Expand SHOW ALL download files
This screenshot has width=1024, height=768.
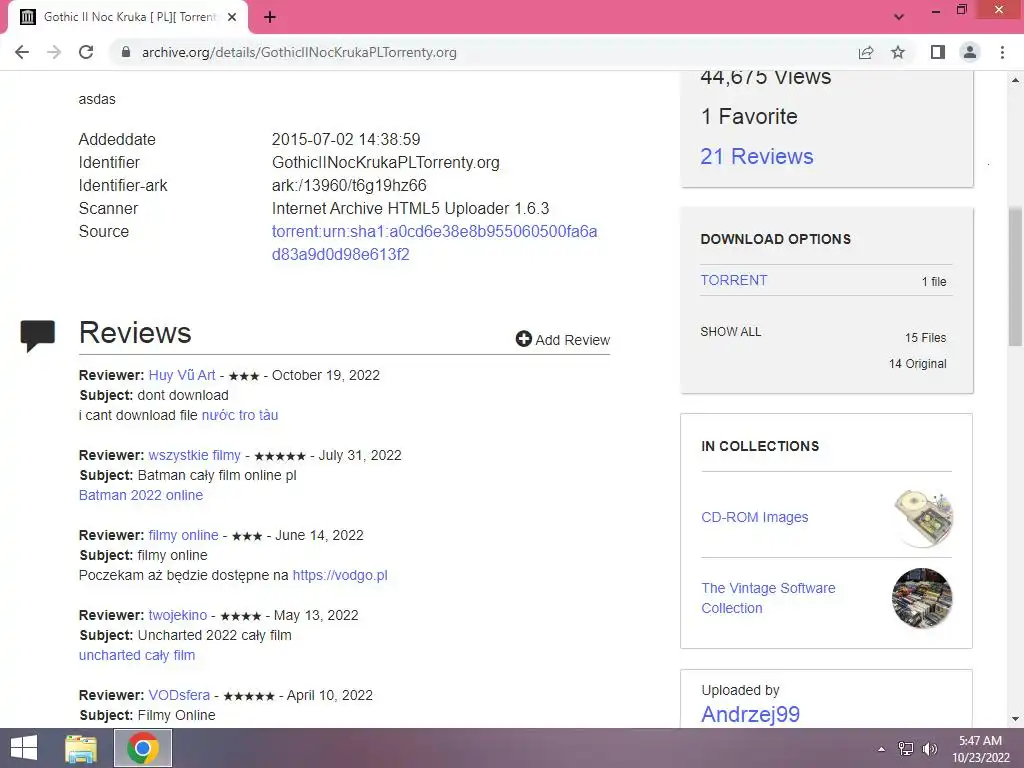pos(730,332)
